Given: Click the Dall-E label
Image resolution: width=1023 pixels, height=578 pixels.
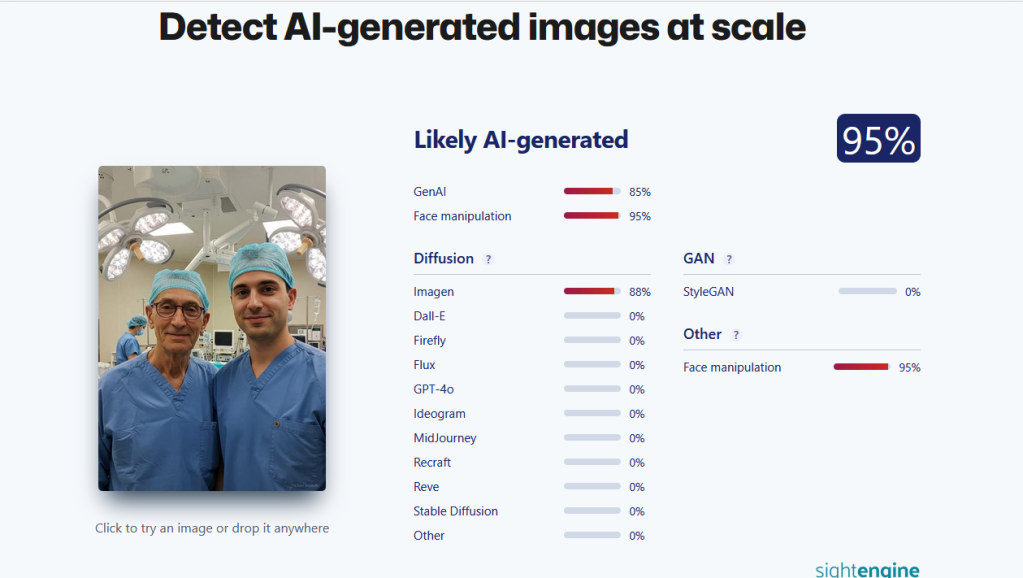Looking at the screenshot, I should [430, 316].
